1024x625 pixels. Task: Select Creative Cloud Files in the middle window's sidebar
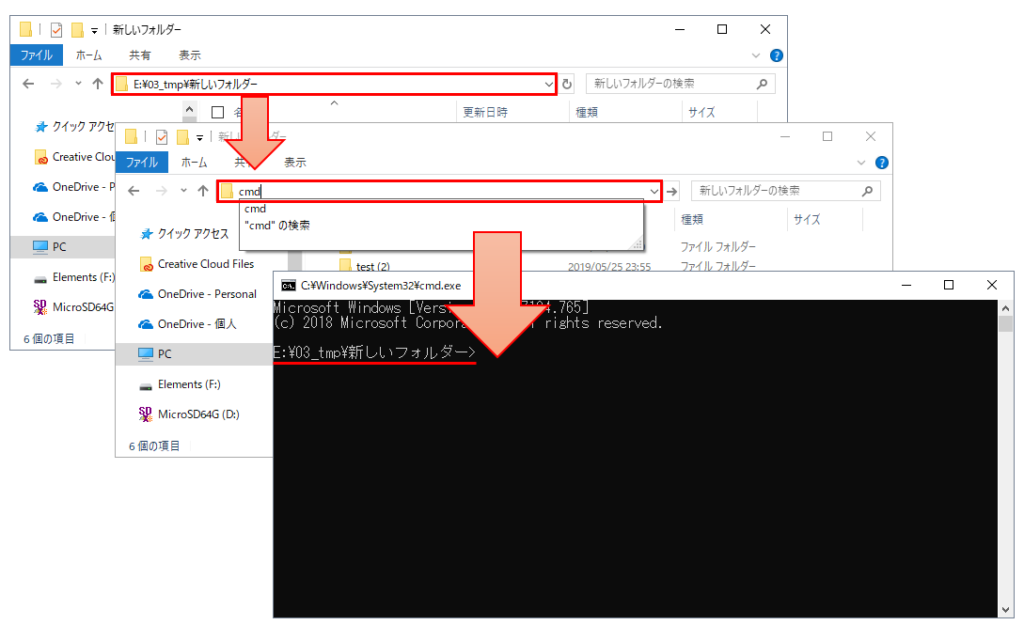pyautogui.click(x=197, y=264)
